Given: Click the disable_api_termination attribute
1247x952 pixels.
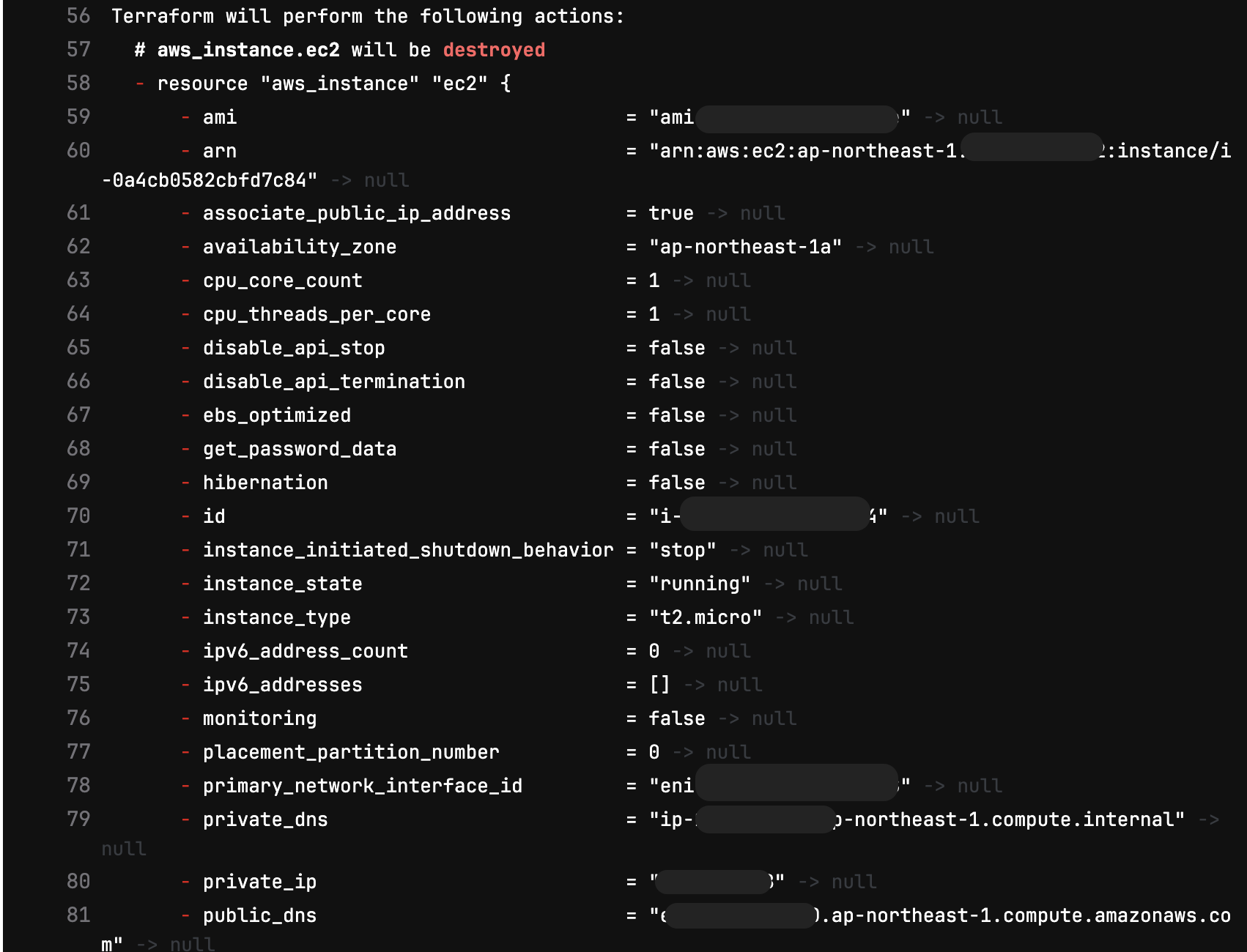Looking at the screenshot, I should tap(334, 382).
